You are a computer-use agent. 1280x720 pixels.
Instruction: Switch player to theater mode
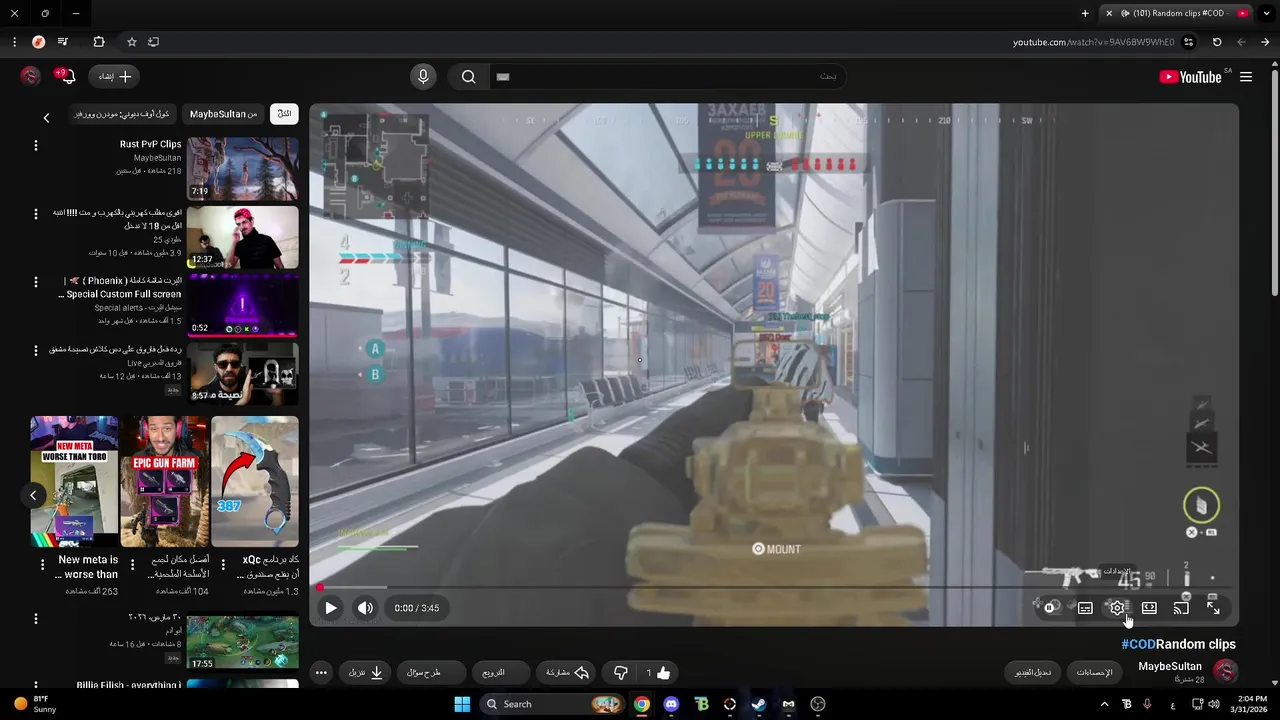(1149, 607)
